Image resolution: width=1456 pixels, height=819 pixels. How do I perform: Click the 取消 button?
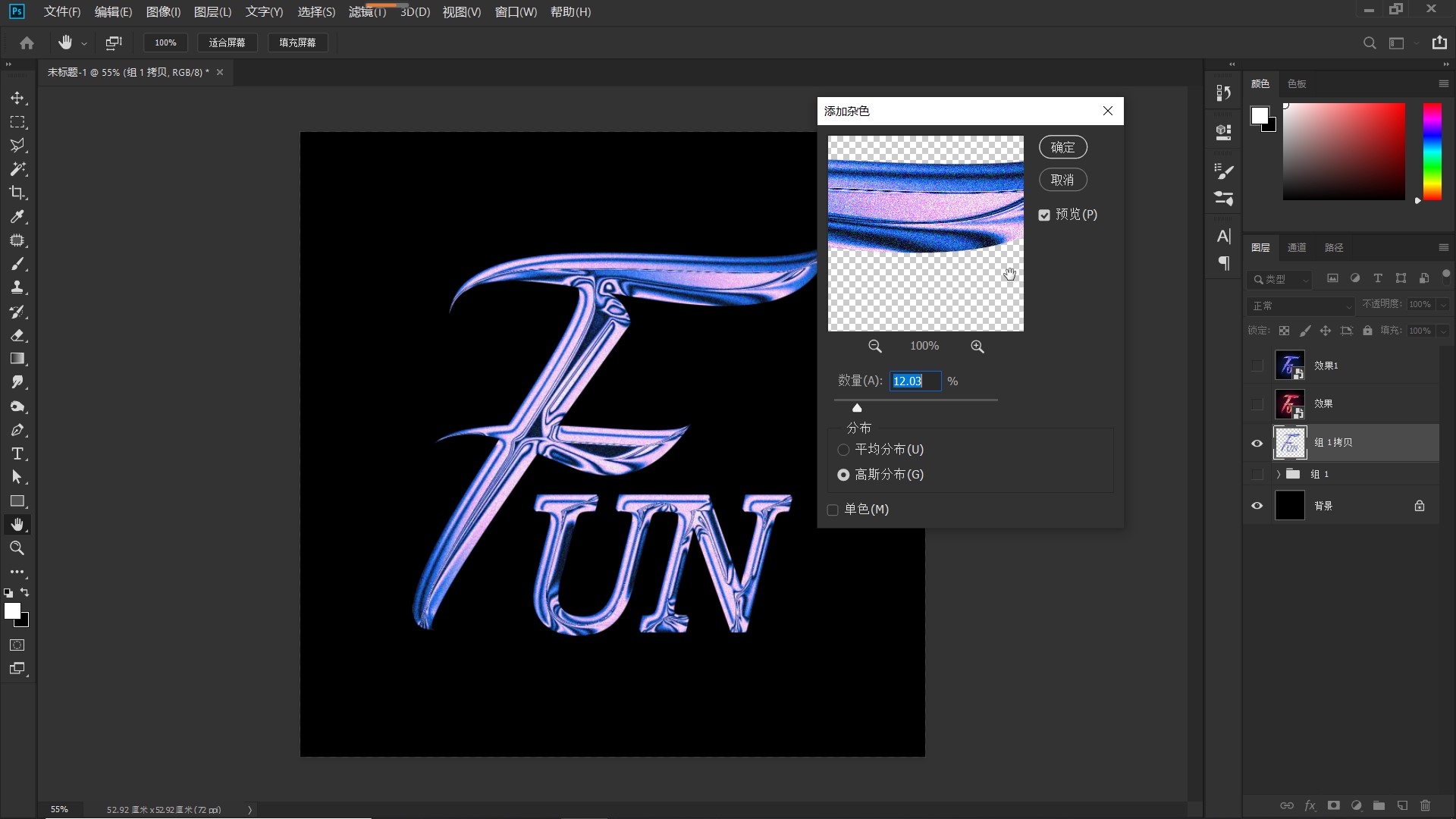1062,180
